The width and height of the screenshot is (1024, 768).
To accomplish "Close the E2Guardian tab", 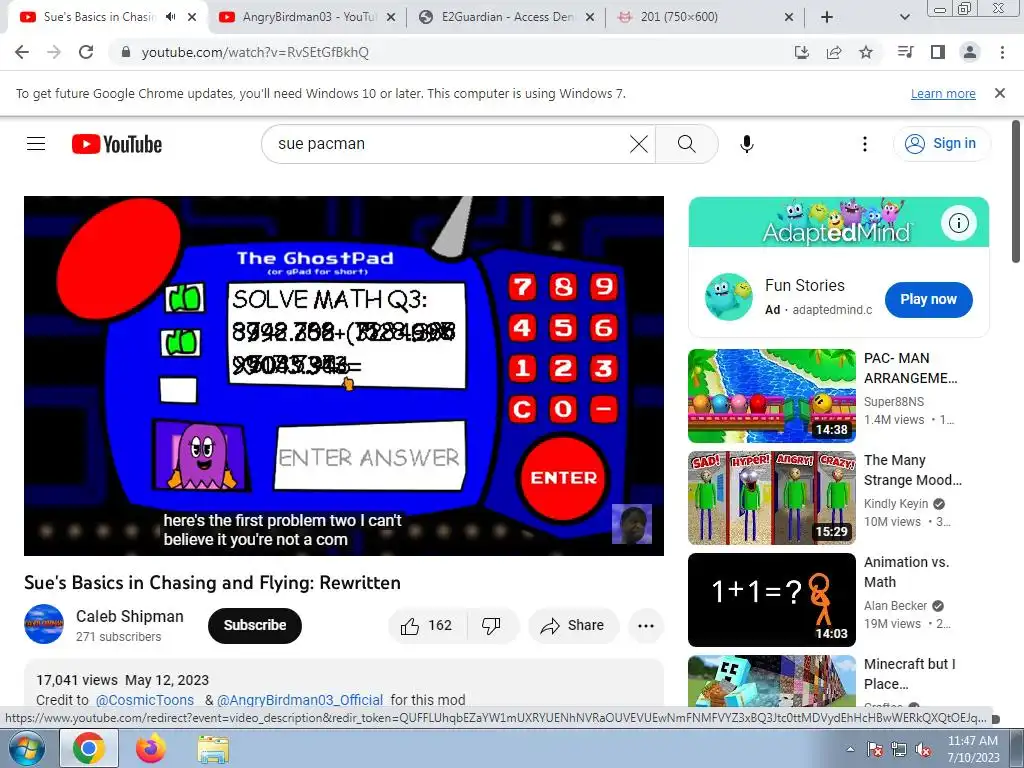I will pos(590,17).
